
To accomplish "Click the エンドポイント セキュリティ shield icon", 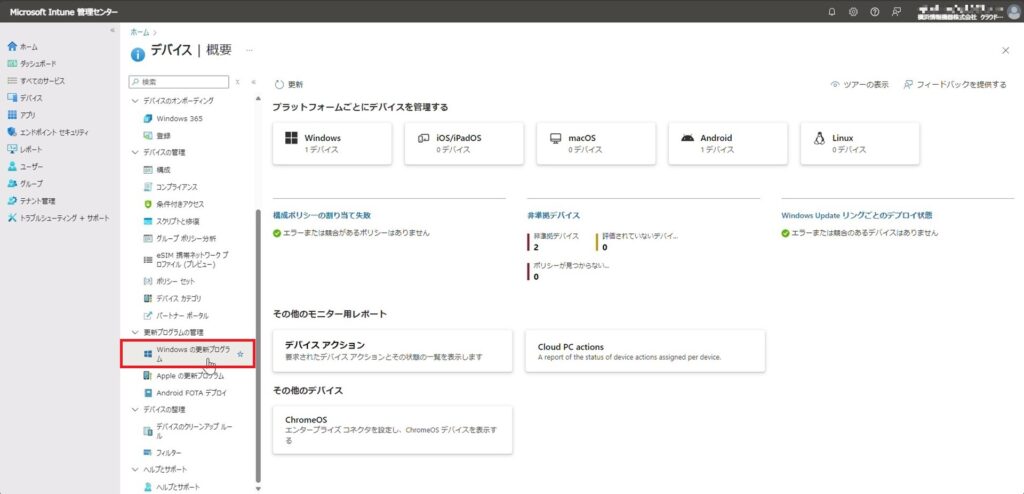I will [12, 131].
